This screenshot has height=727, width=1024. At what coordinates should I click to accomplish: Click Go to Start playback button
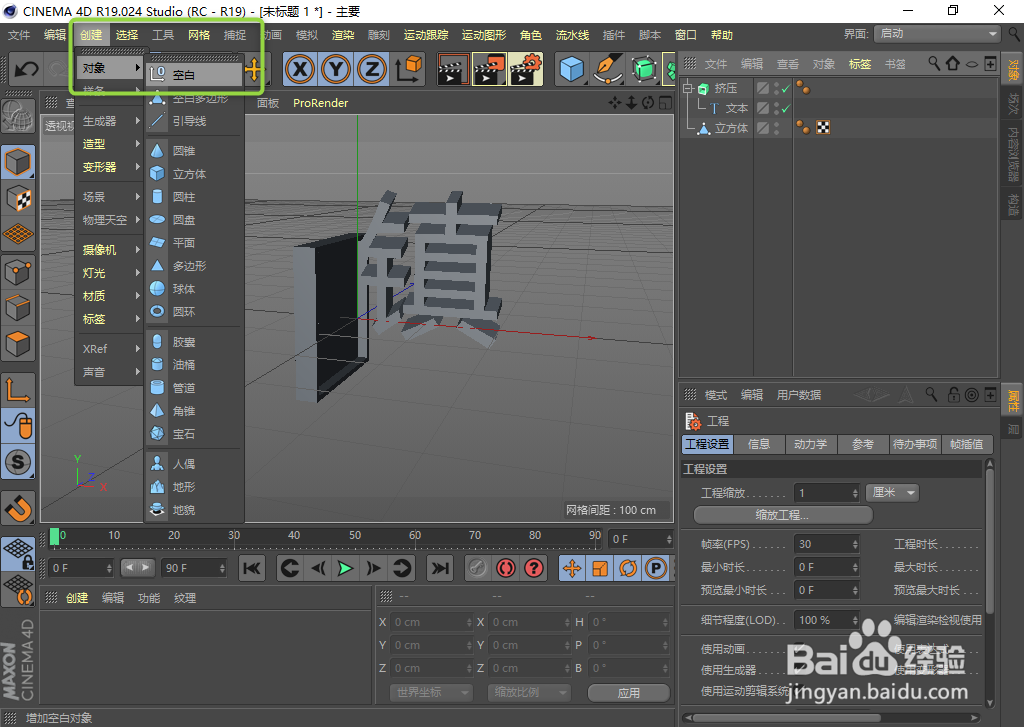pyautogui.click(x=251, y=568)
